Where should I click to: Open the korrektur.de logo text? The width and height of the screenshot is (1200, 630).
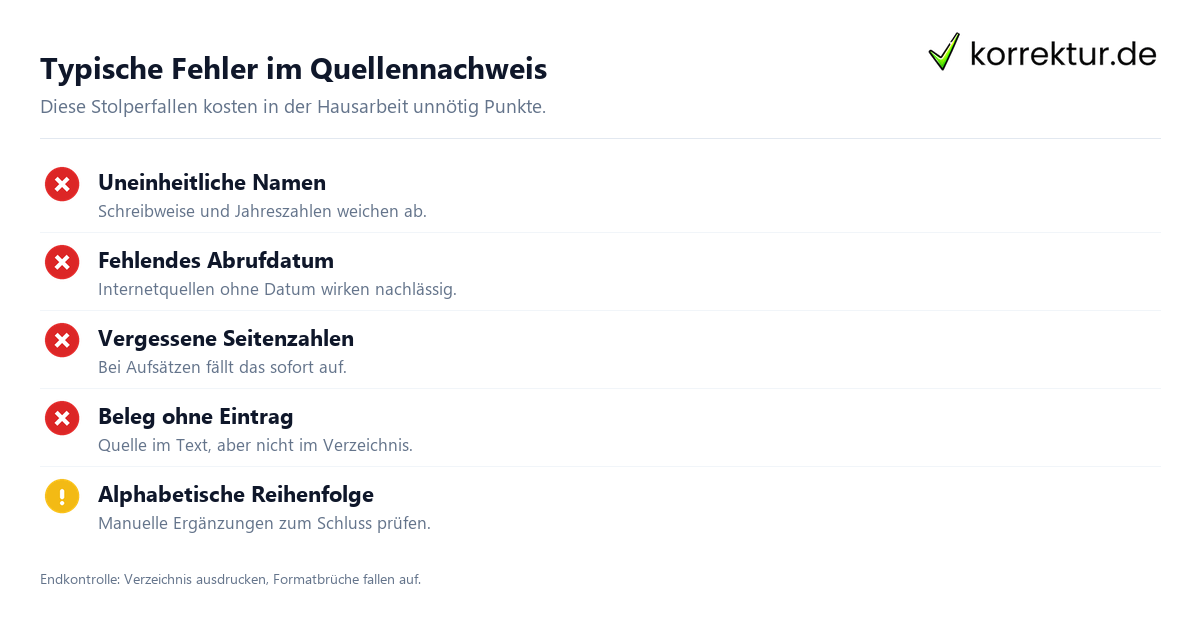point(1063,54)
